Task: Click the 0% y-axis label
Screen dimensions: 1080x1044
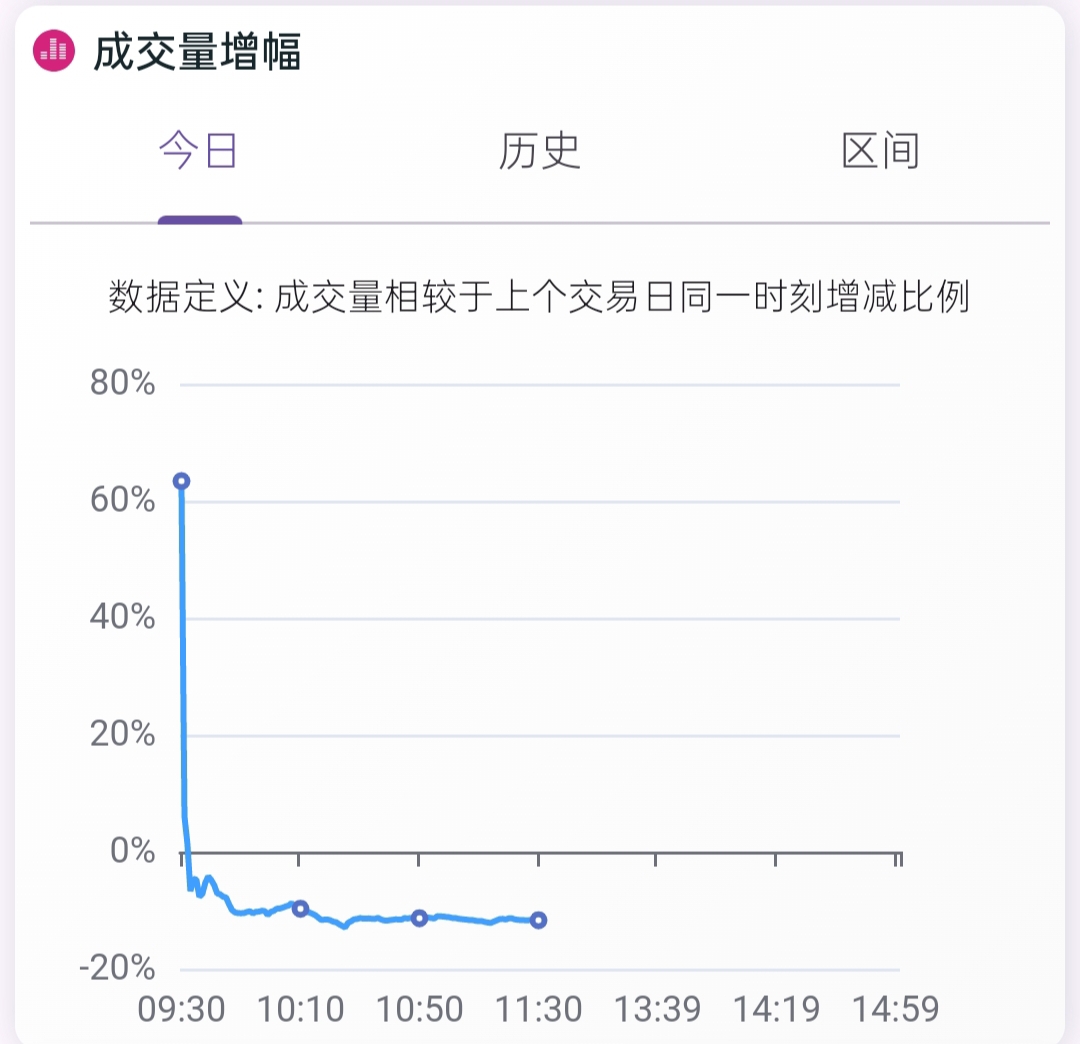Action: coord(133,850)
